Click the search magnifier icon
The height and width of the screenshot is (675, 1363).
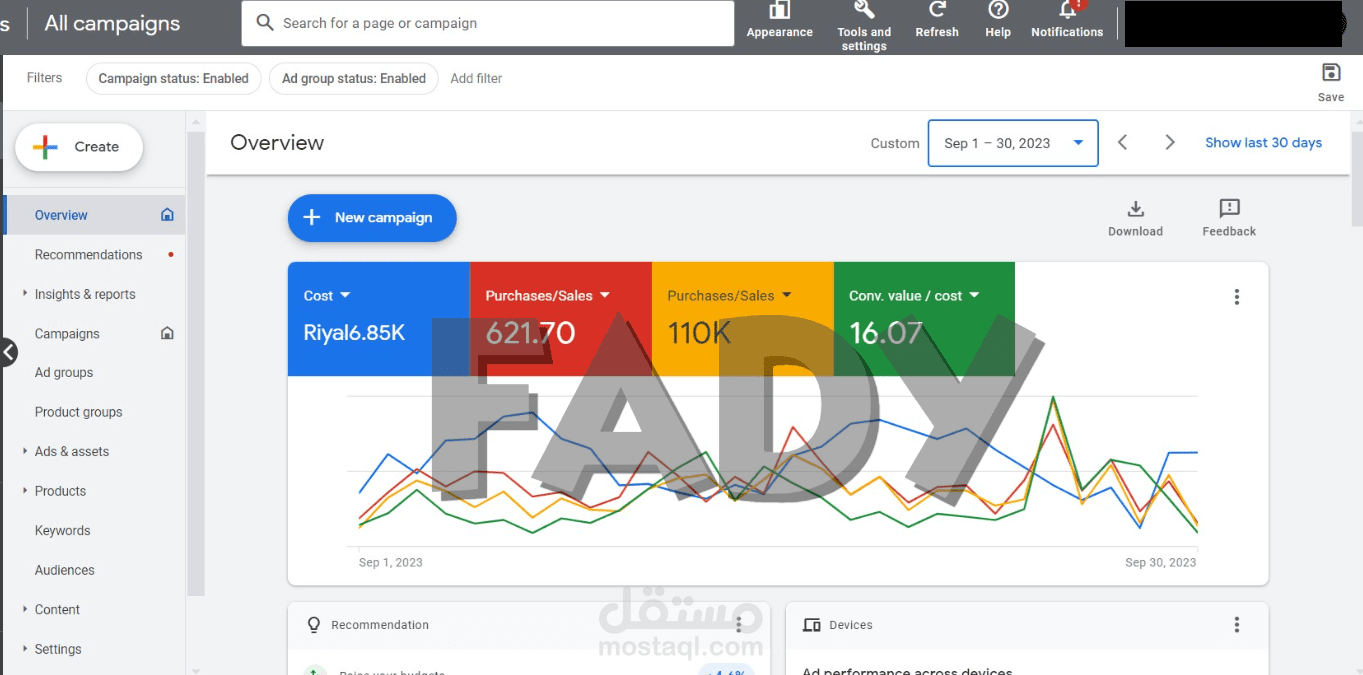tap(265, 22)
